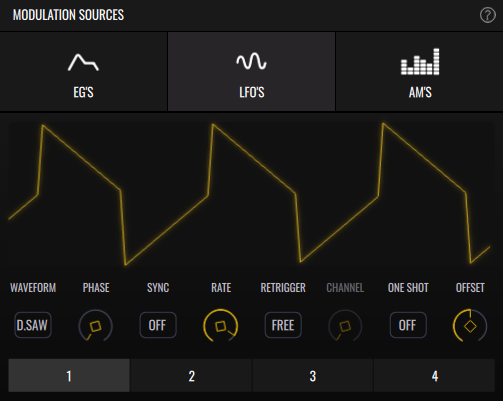Click the LFO'S tab label
This screenshot has width=503, height=401.
point(252,92)
